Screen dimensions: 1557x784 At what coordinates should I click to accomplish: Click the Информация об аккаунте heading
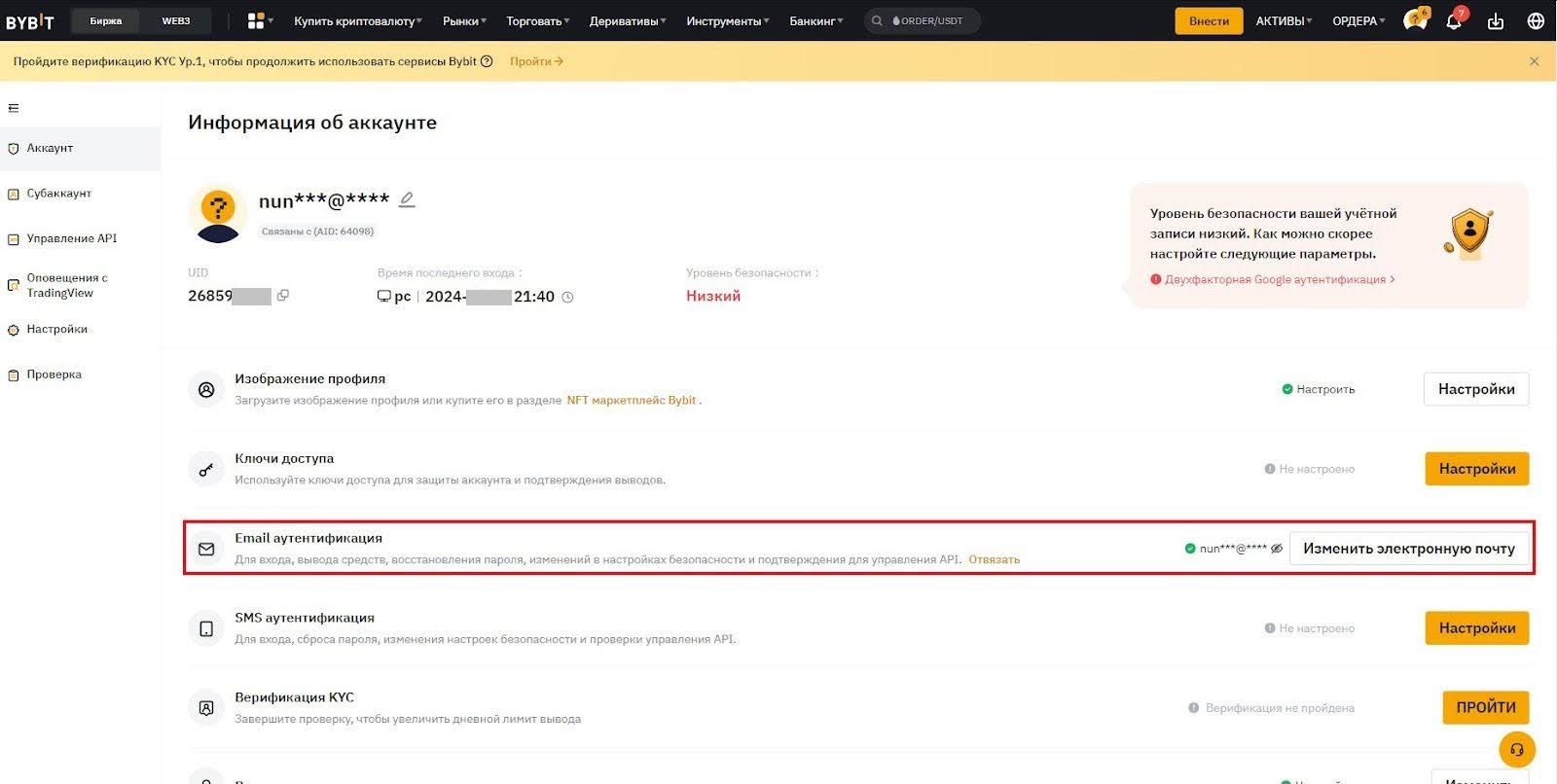tap(312, 123)
